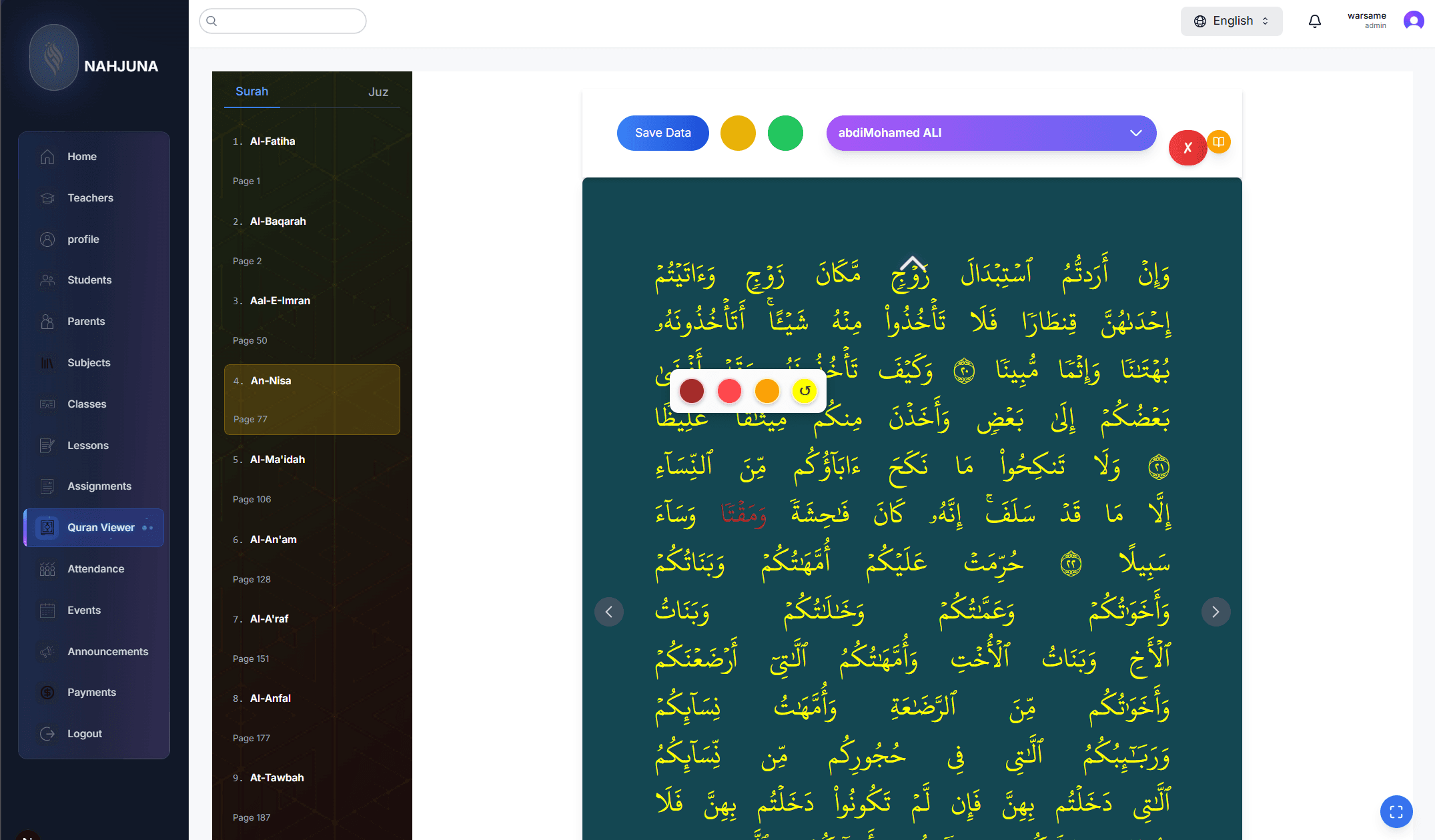Click the fullscreen expand button

click(1396, 812)
